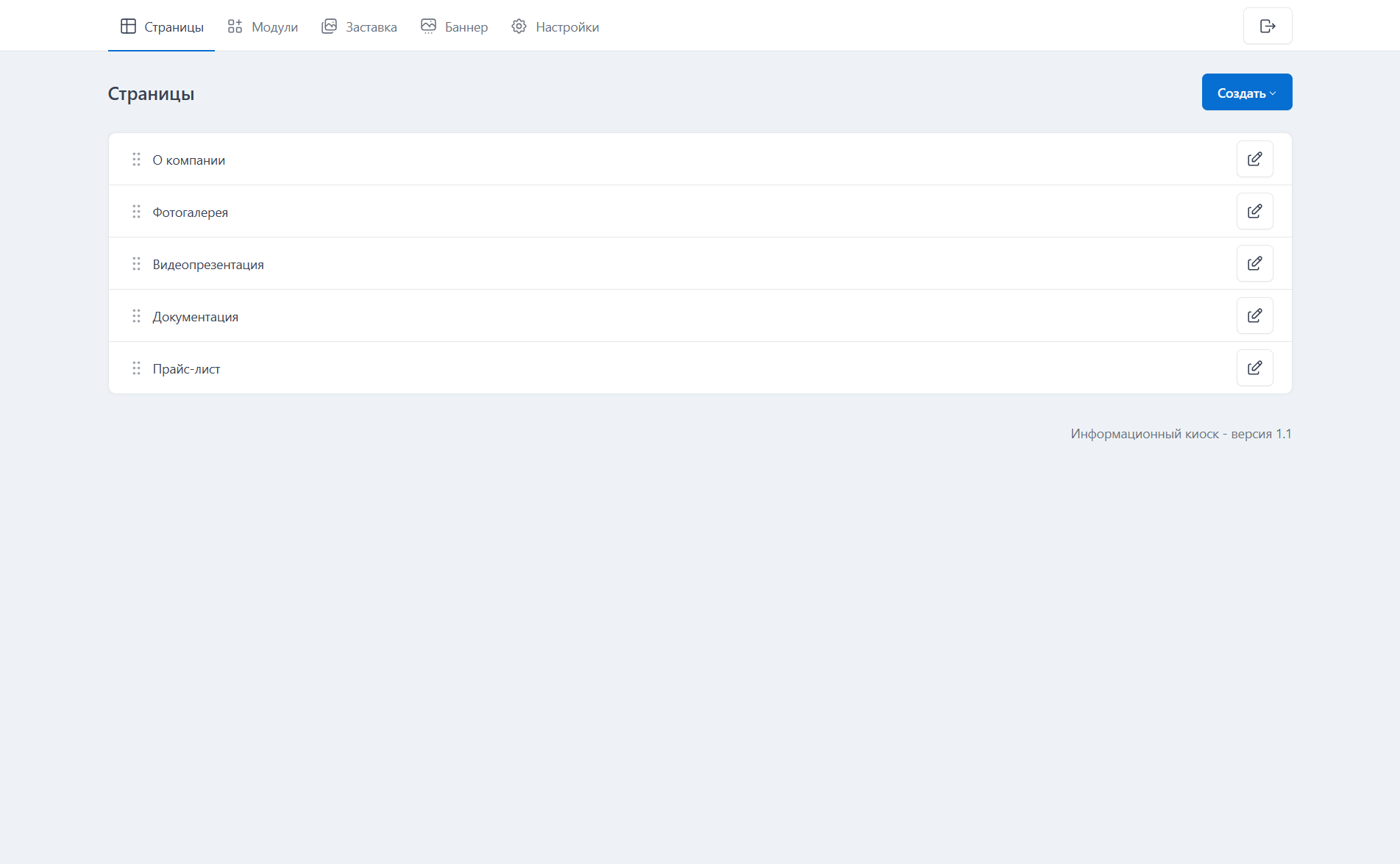Click the logout icon button
Image resolution: width=1400 pixels, height=864 pixels.
click(1267, 26)
